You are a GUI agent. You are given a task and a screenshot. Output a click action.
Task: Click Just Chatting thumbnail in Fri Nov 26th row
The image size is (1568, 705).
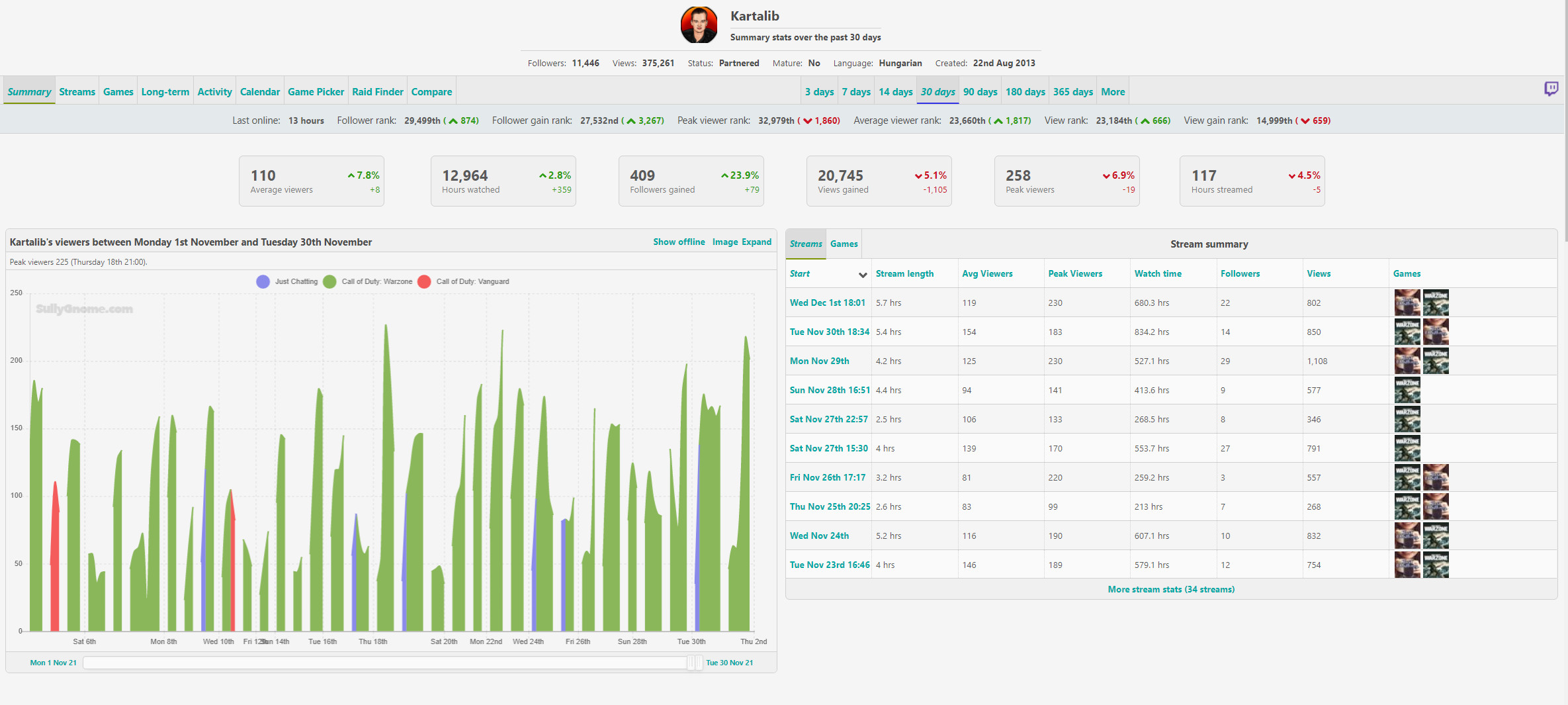click(x=1436, y=478)
